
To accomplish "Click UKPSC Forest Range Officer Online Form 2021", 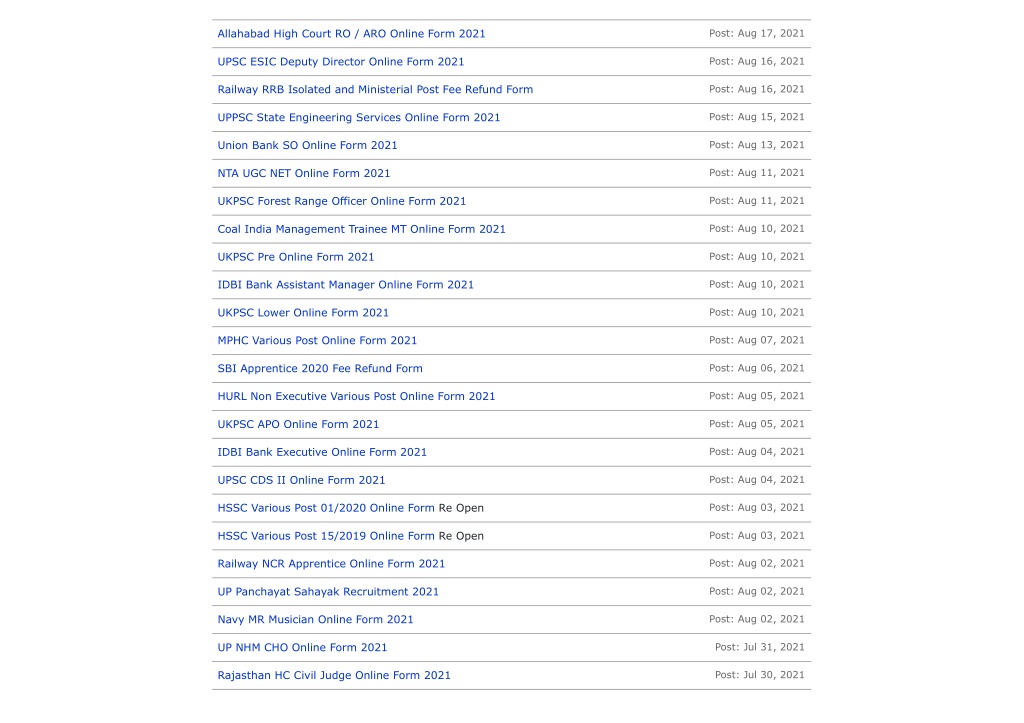I will (342, 201).
